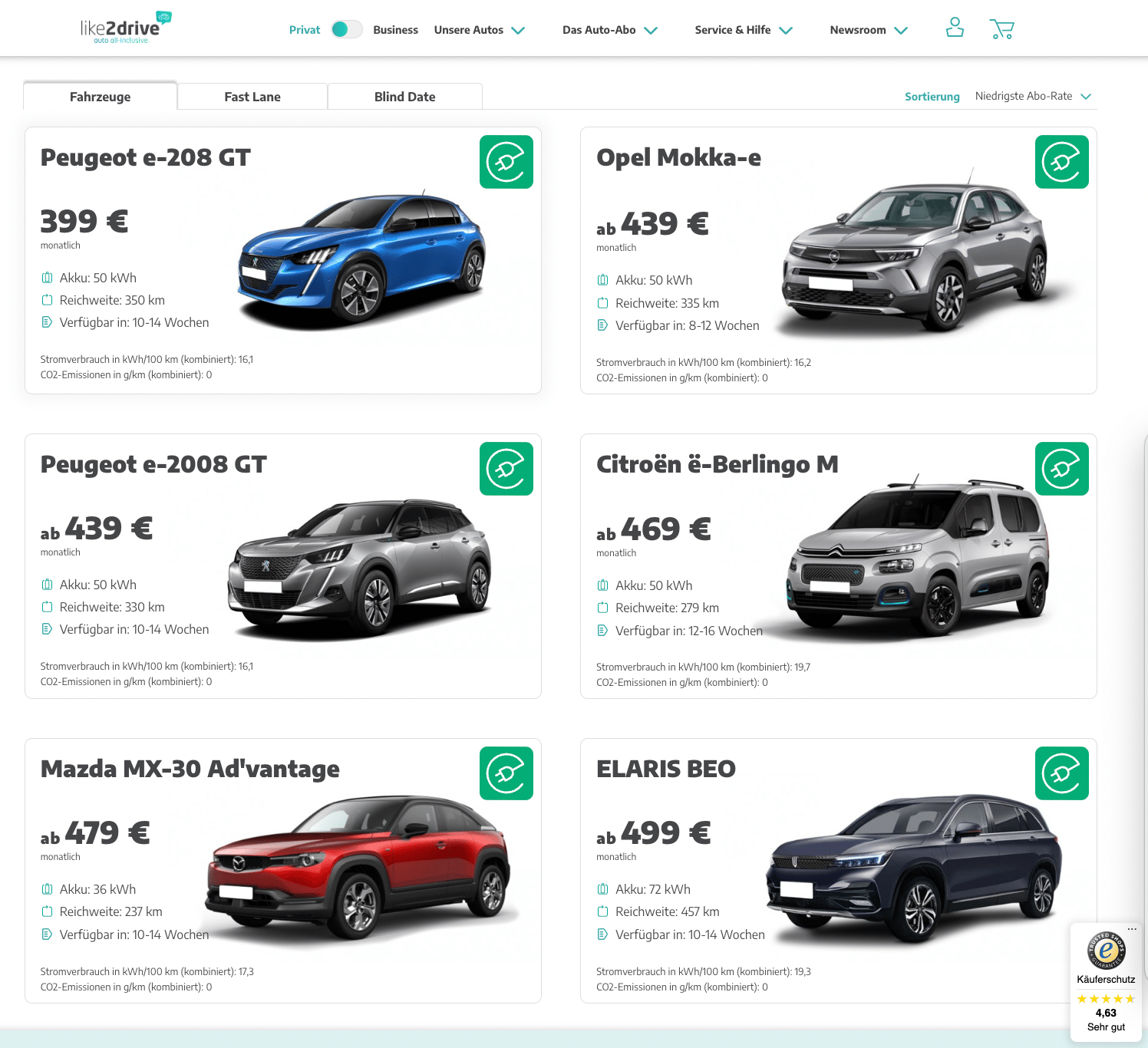Open the shopping cart icon

pos(1001,29)
